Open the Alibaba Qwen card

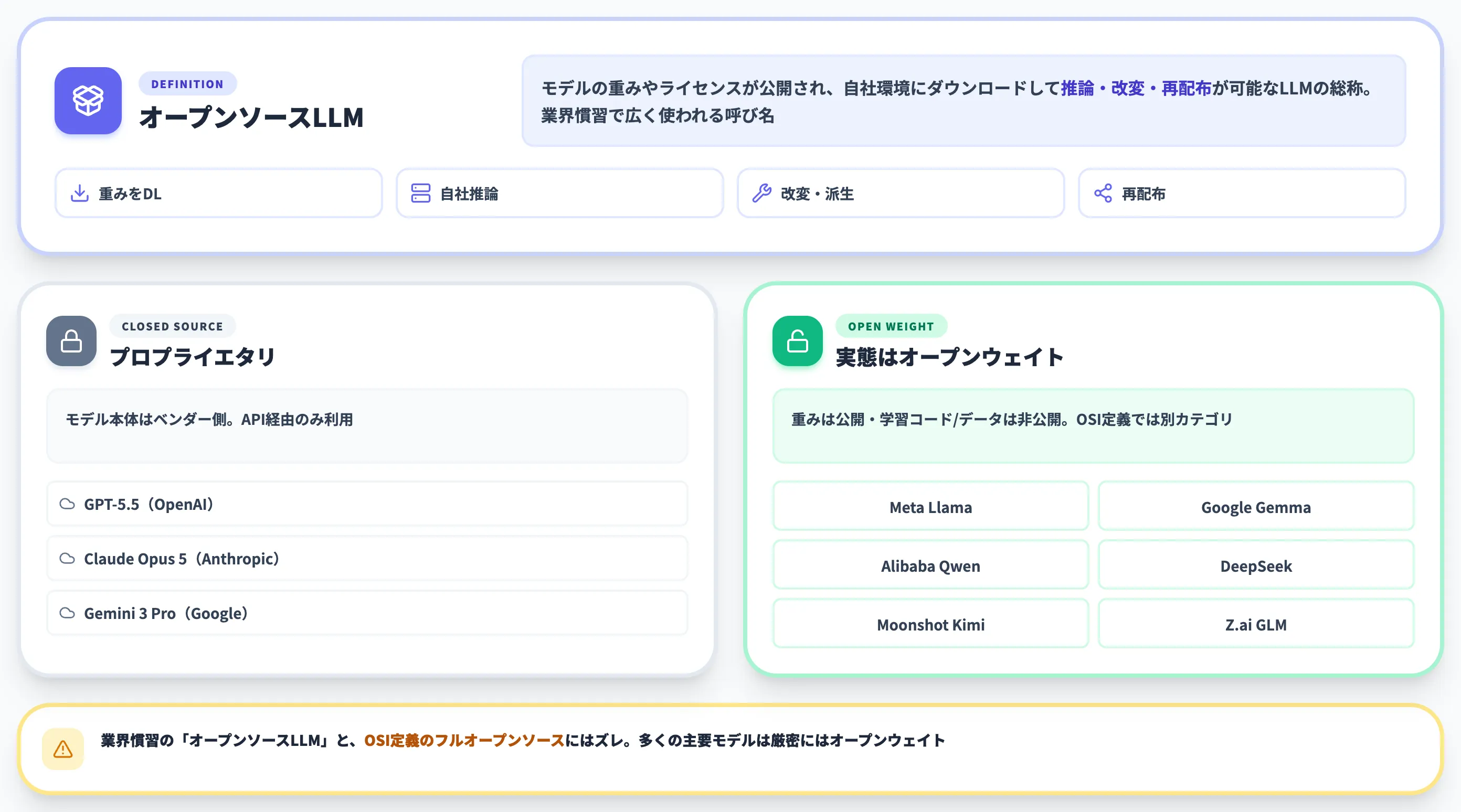931,565
